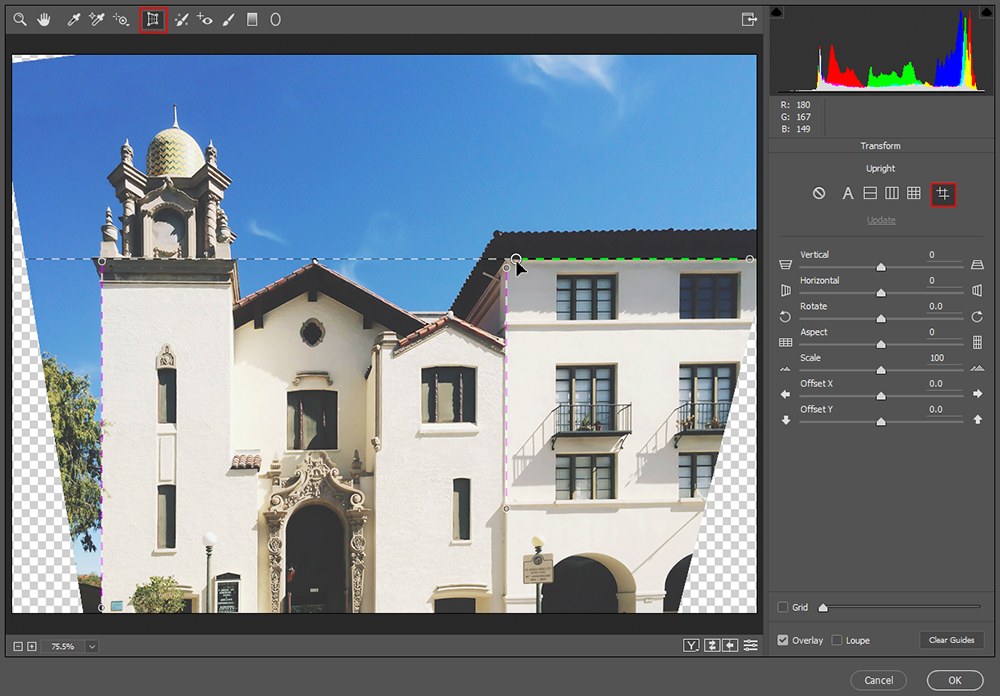This screenshot has height=696, width=1000.
Task: Open the preview preferences settings menu
Action: pos(751,646)
